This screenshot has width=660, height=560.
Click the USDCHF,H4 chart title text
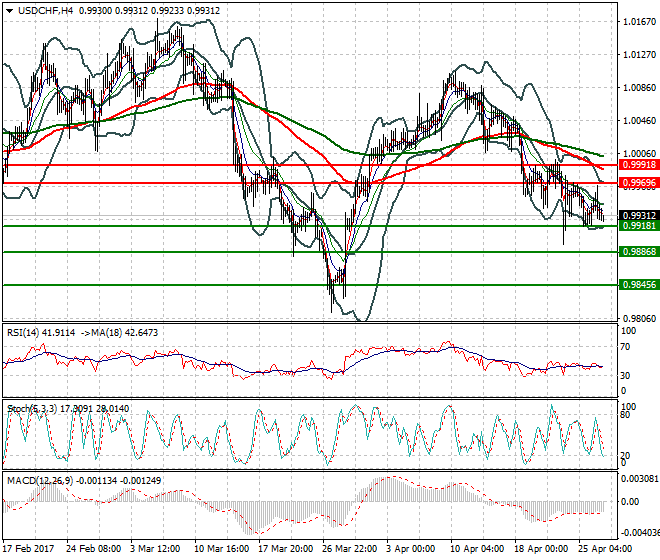coord(45,11)
